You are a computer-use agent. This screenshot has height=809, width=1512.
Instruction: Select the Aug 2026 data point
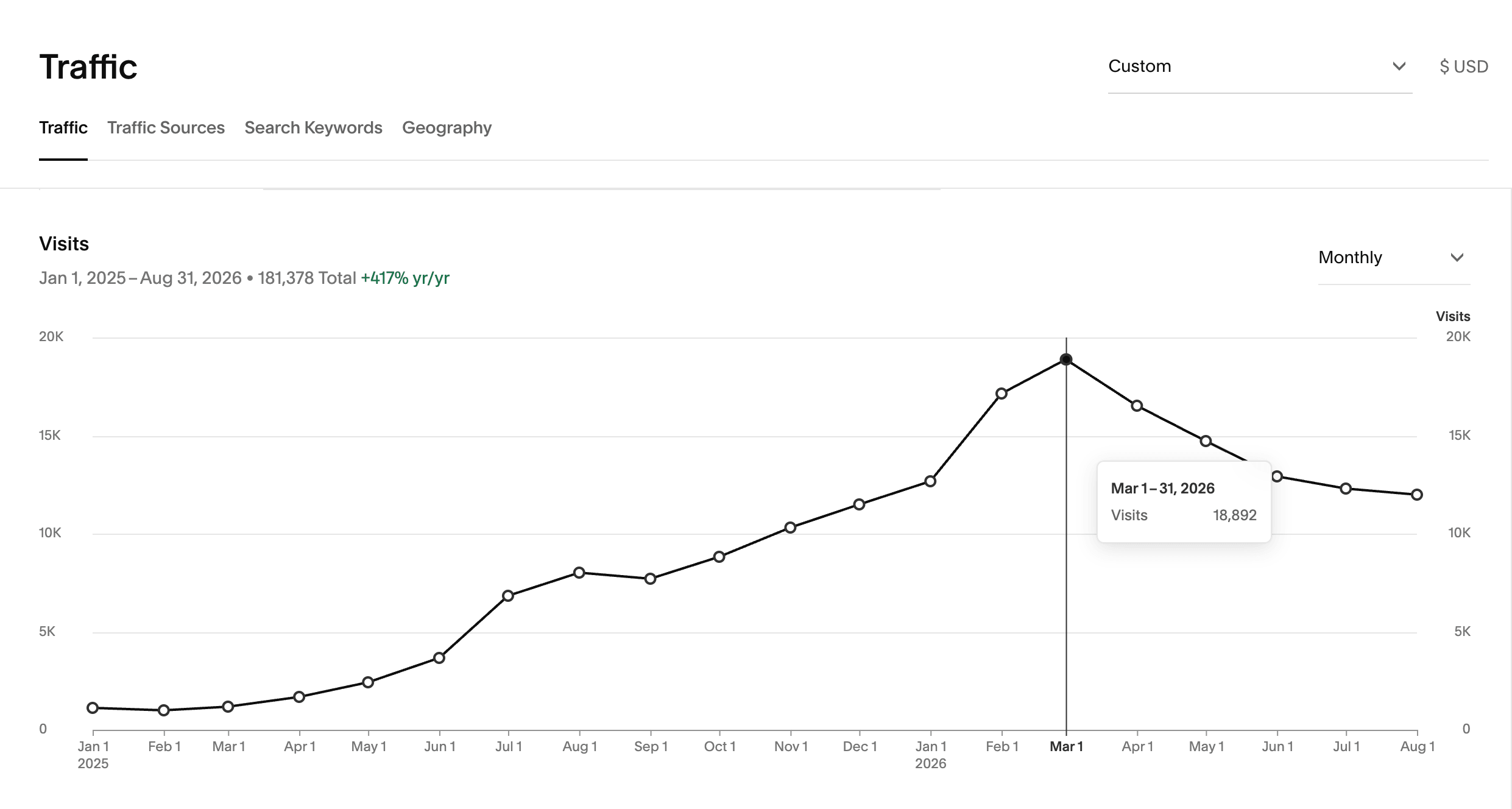click(x=1416, y=495)
